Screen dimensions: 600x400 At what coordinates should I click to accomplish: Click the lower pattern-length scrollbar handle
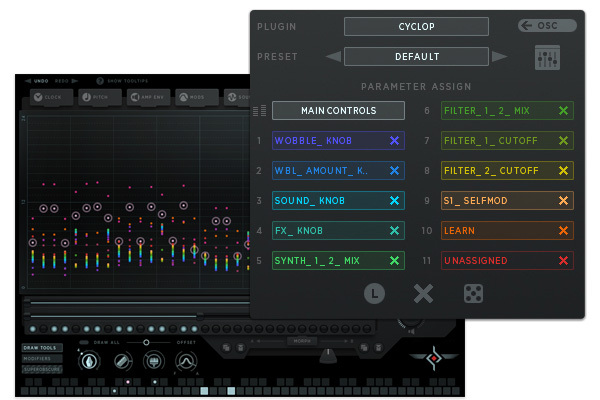(200, 316)
